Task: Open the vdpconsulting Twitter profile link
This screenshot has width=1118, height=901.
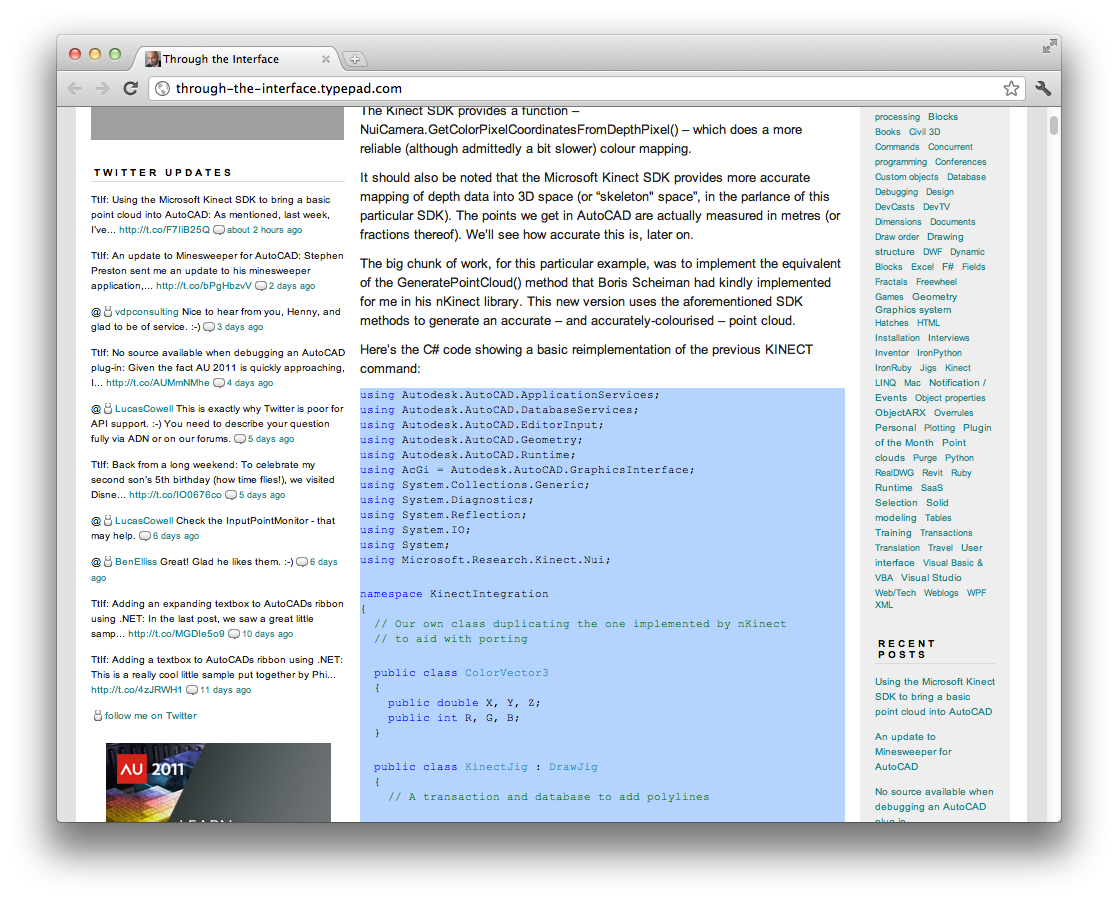Action: click(147, 312)
